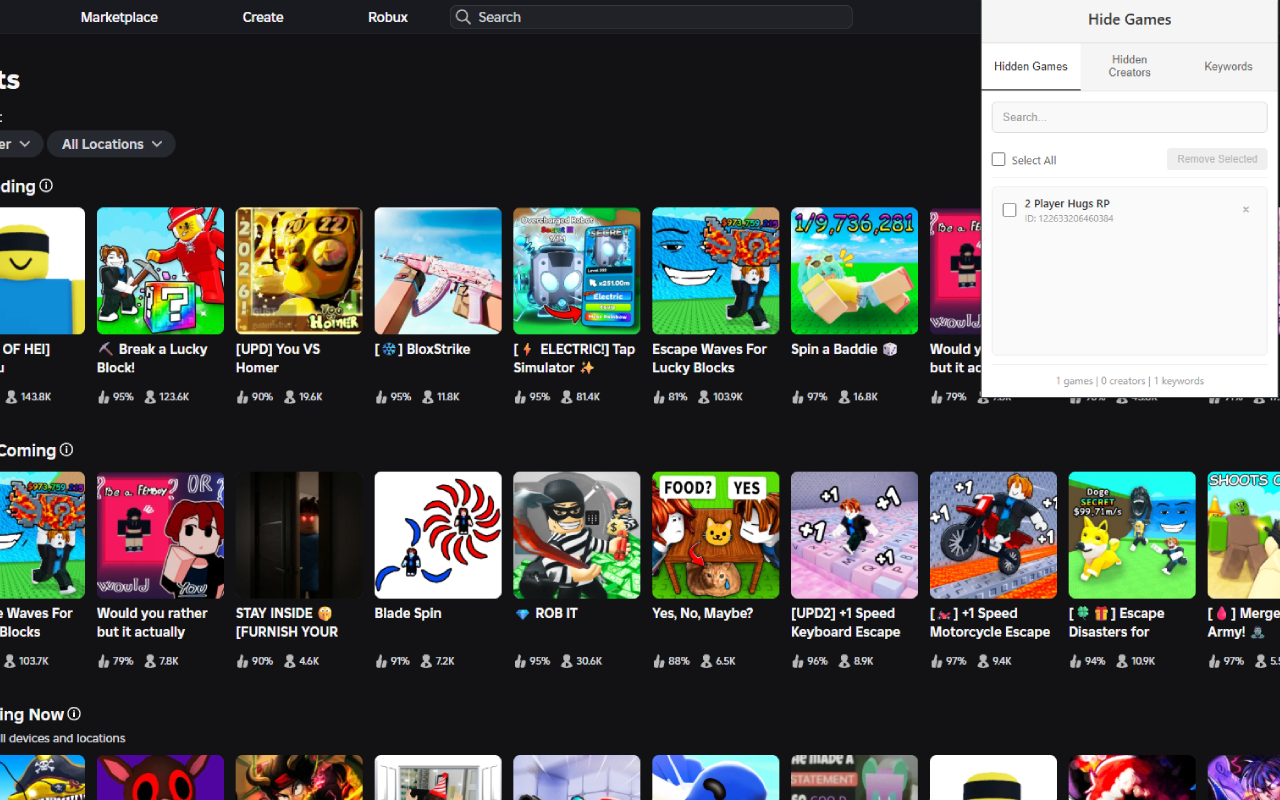Switch to the Hidden Creators tab
This screenshot has height=800, width=1280.
(x=1129, y=67)
